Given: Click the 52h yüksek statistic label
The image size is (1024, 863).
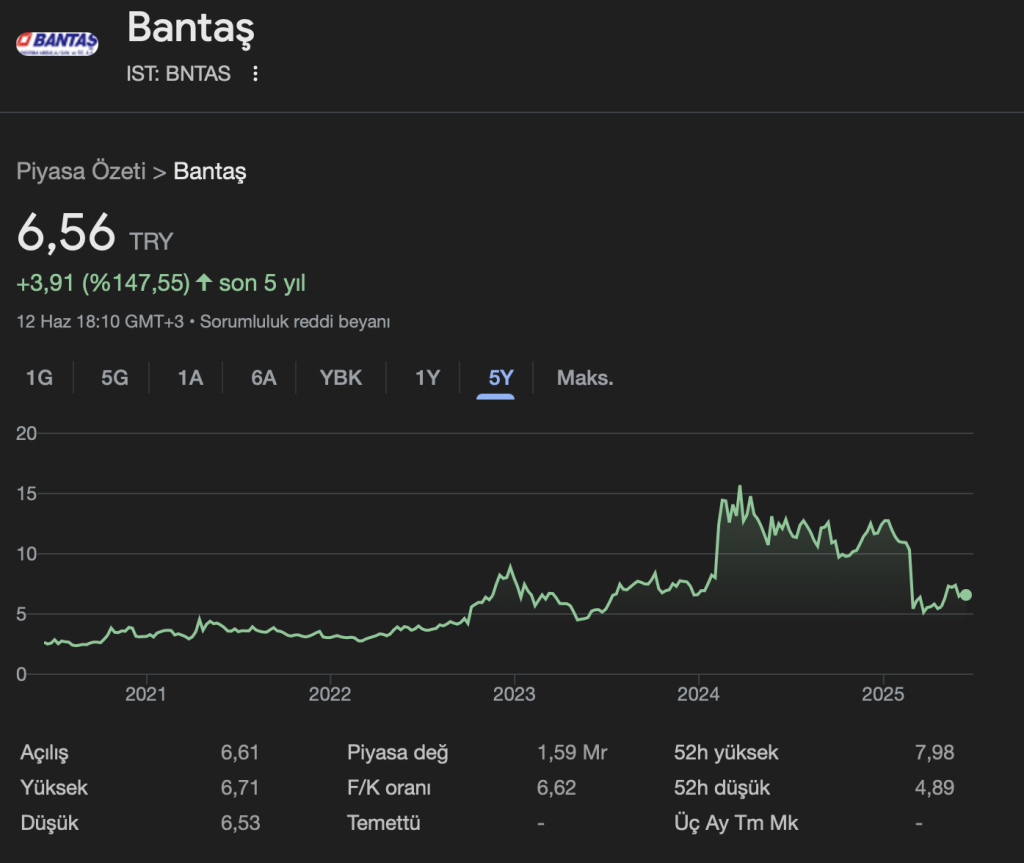Looking at the screenshot, I should [x=726, y=753].
